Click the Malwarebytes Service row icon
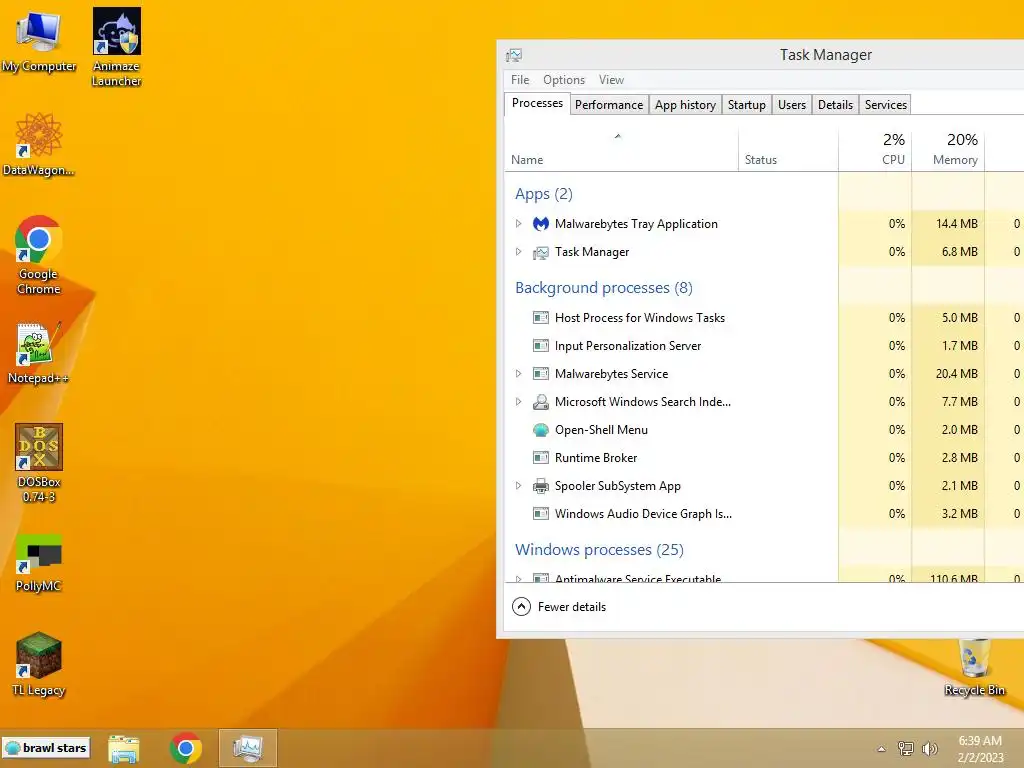 coord(541,374)
